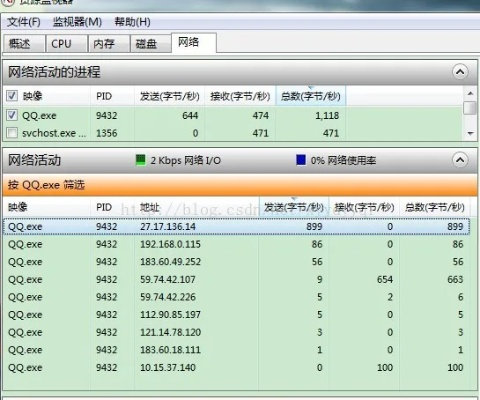Click PID 1356 in the process list
The height and width of the screenshot is (400, 480).
pos(107,133)
